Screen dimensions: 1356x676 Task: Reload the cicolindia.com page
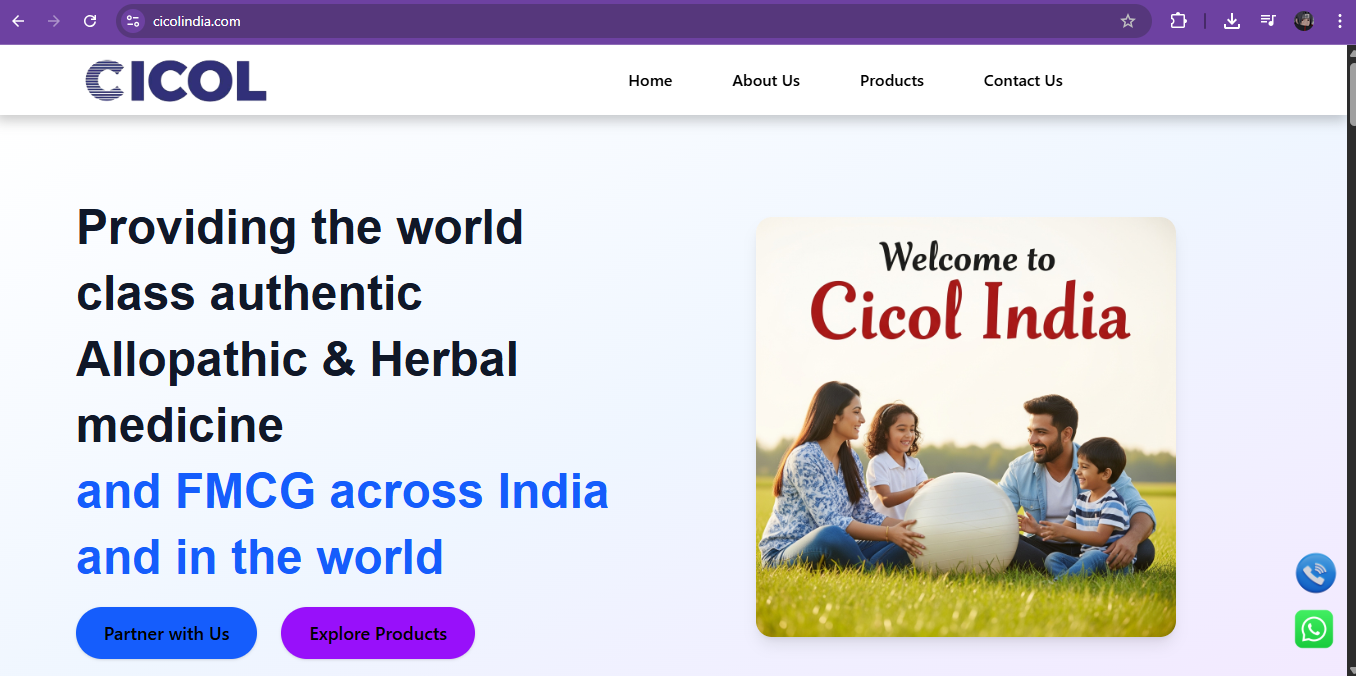[90, 21]
